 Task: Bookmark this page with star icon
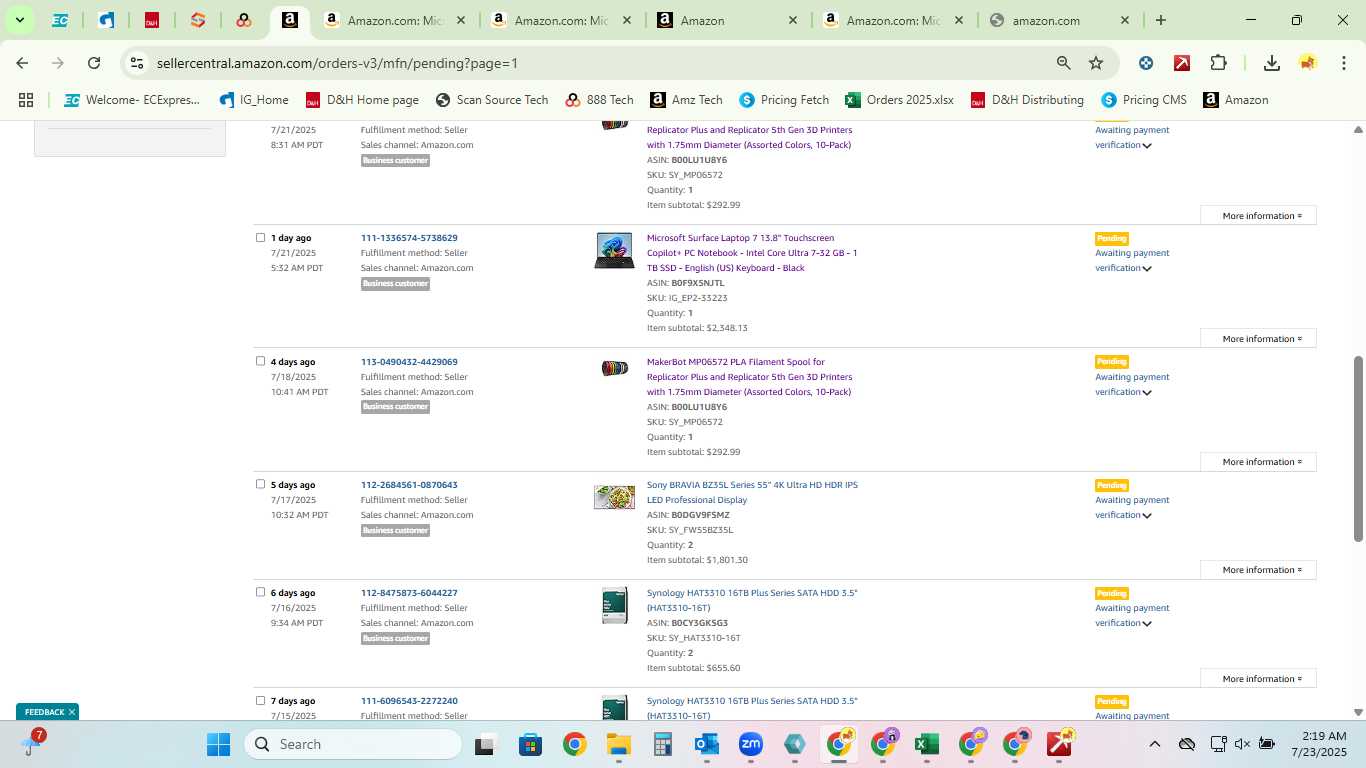pos(1096,63)
